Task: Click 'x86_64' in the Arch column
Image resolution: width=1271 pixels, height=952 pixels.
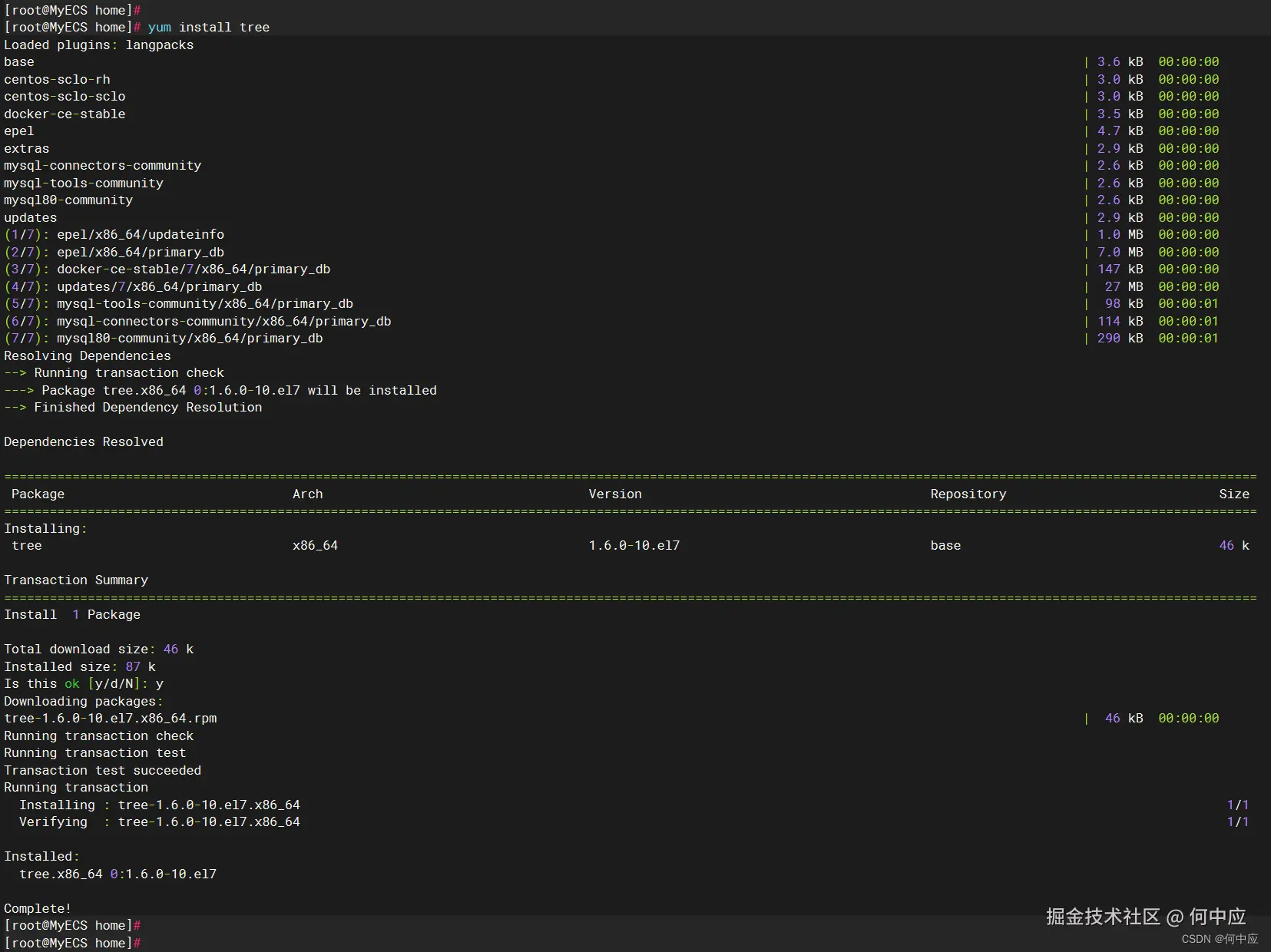Action: tap(316, 546)
